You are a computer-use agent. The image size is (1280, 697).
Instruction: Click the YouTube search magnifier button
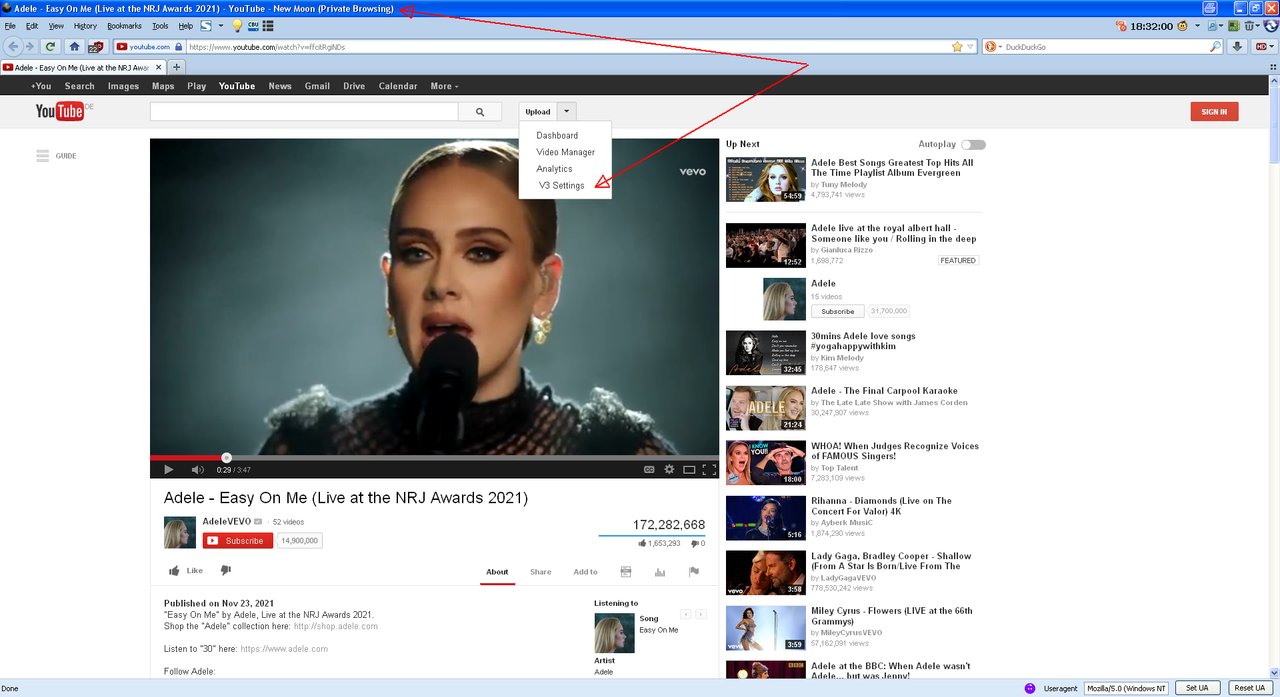click(480, 112)
